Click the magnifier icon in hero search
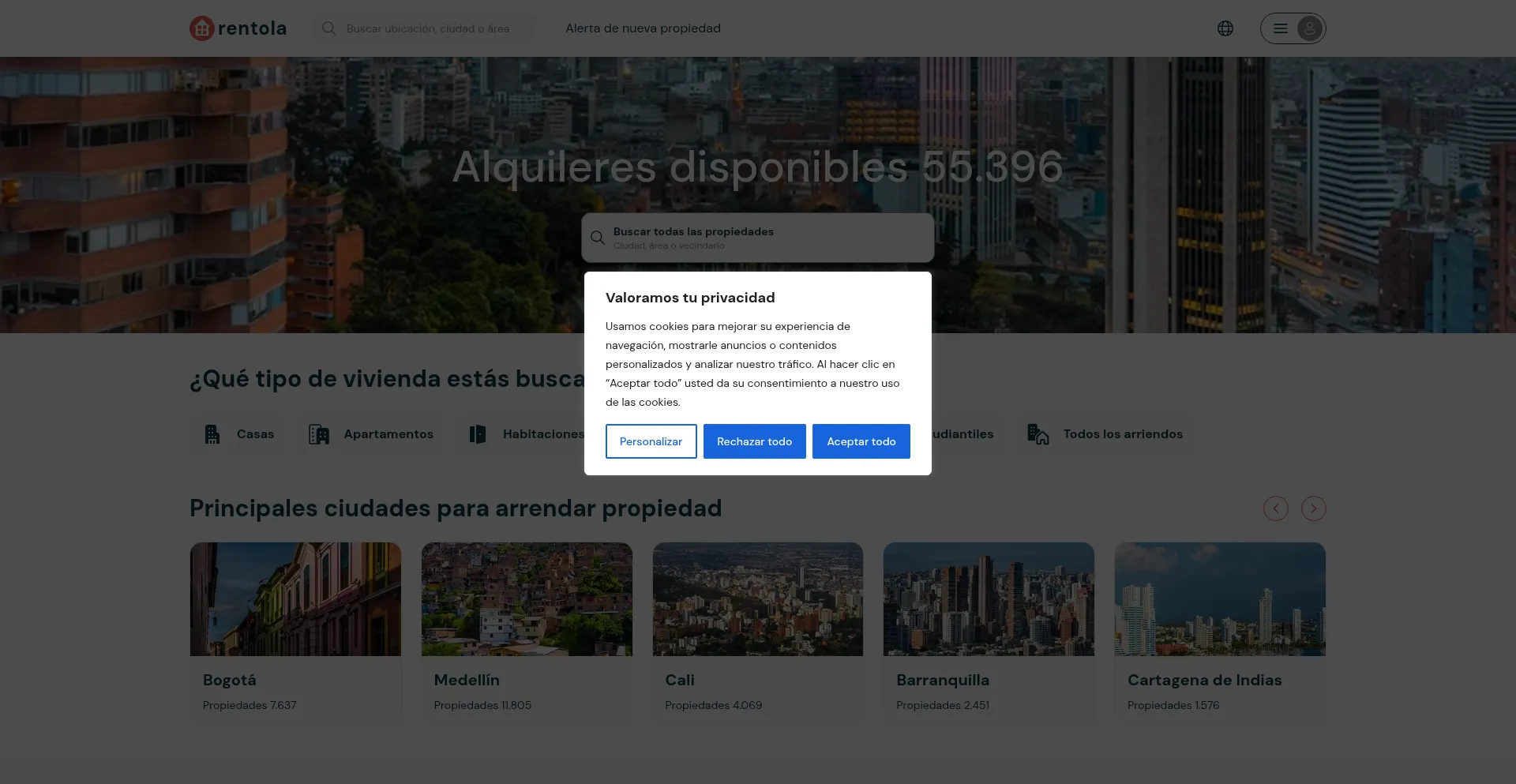This screenshot has height=784, width=1516. pyautogui.click(x=598, y=238)
